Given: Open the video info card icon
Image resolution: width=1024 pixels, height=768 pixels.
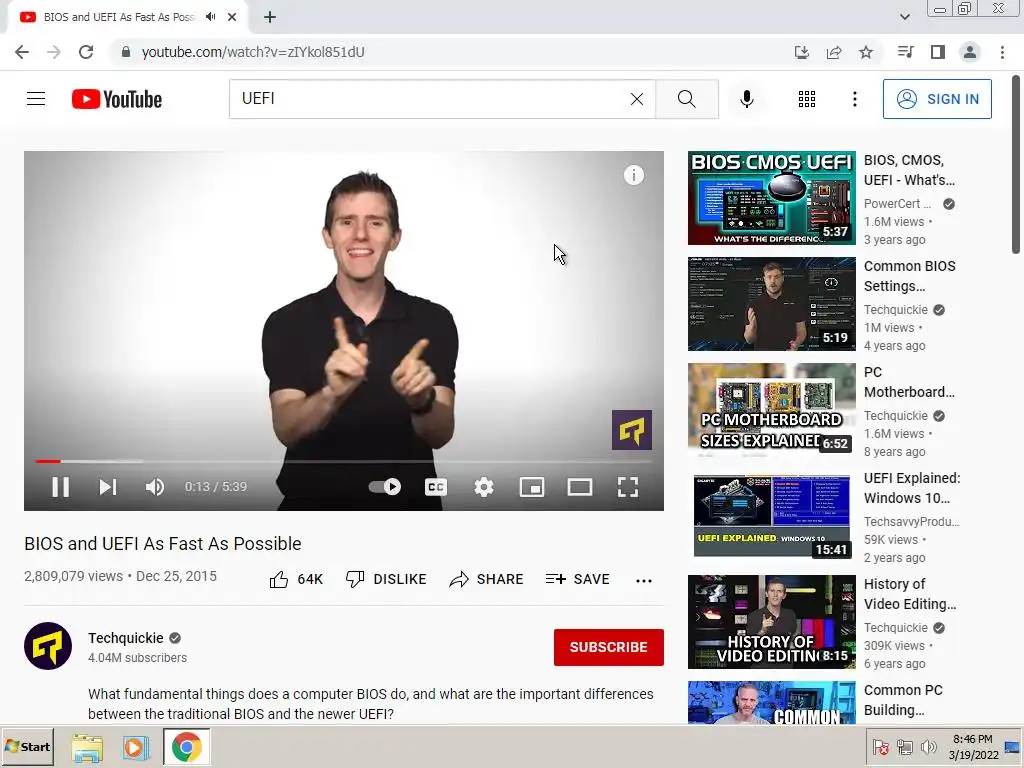Looking at the screenshot, I should [633, 175].
